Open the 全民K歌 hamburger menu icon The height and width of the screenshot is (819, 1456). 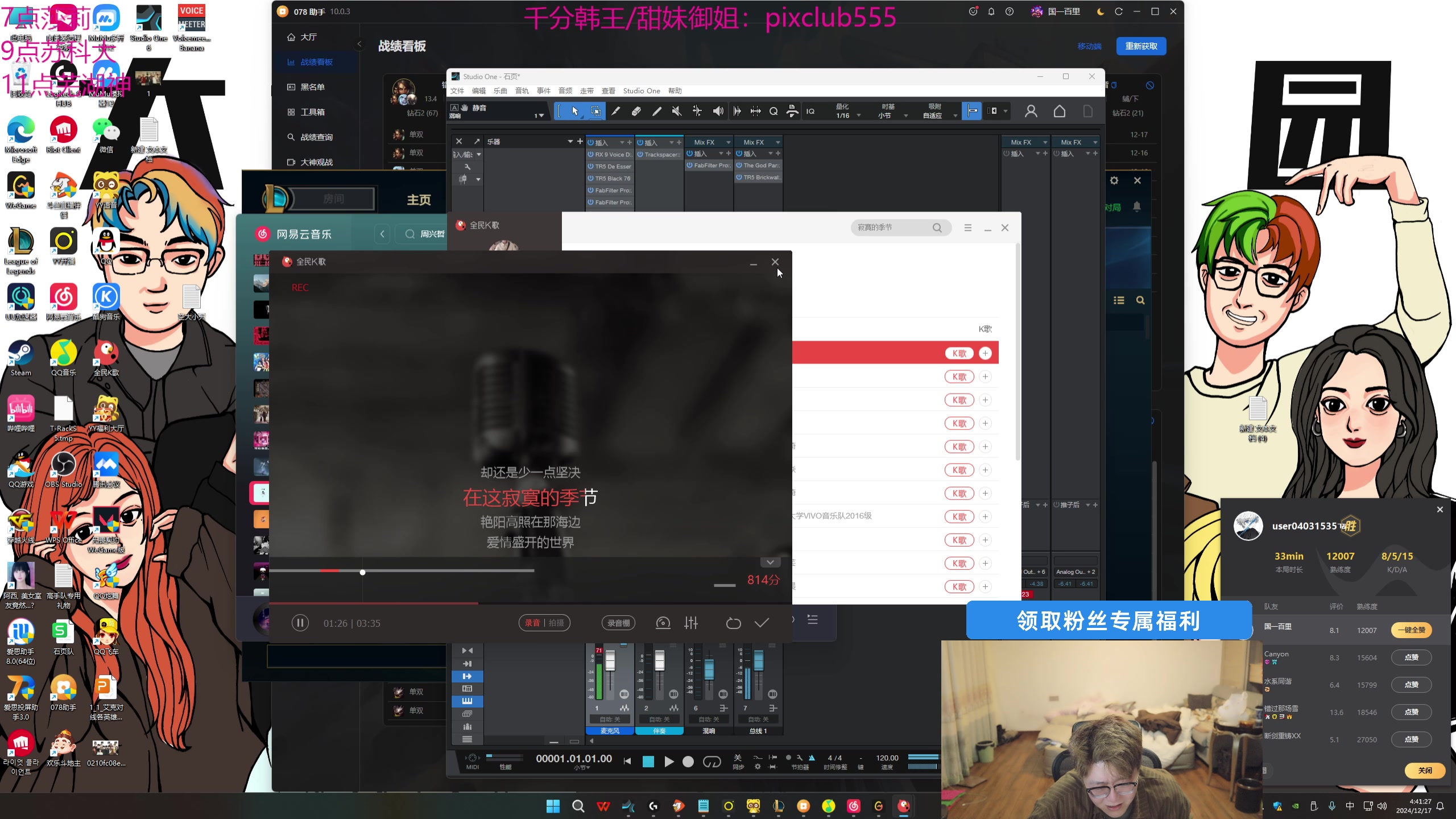click(968, 228)
